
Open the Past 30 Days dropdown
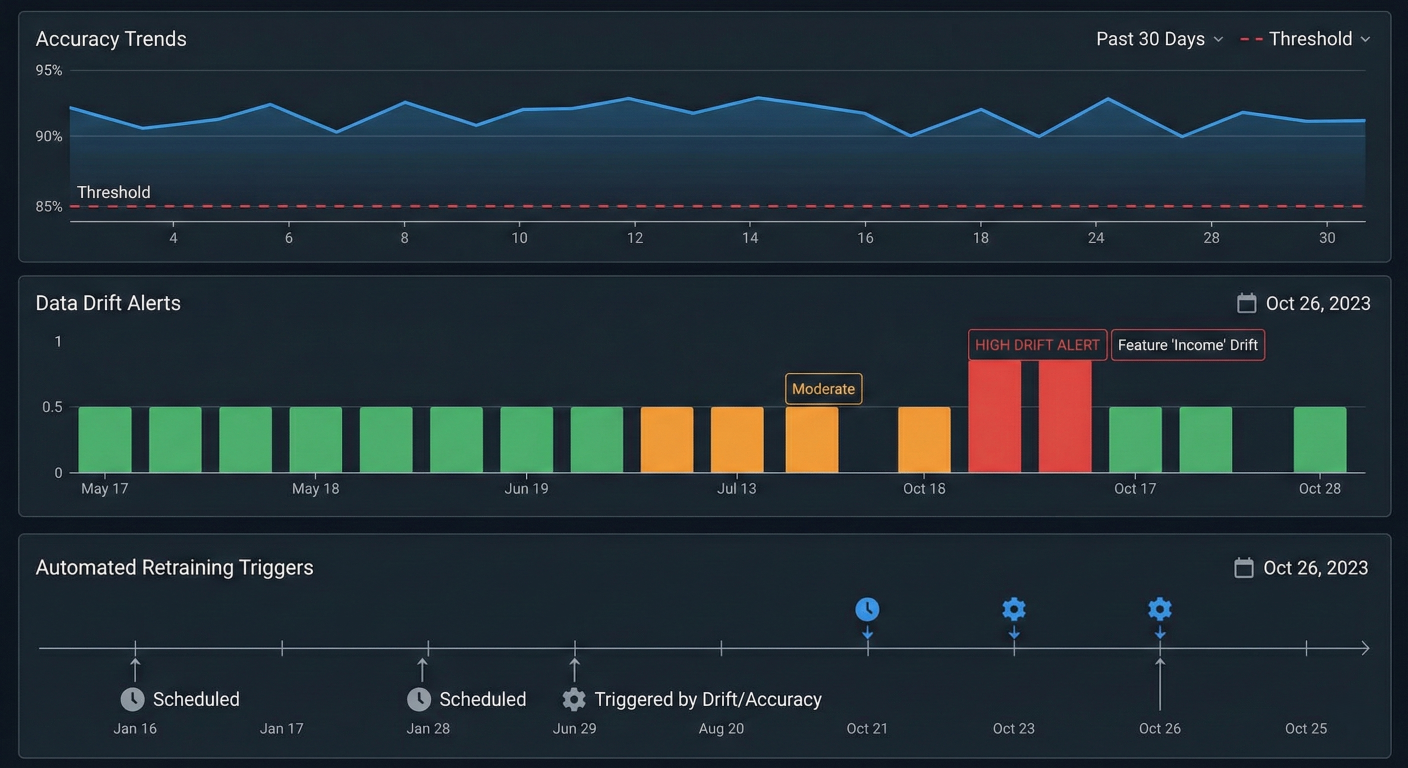pyautogui.click(x=1159, y=39)
